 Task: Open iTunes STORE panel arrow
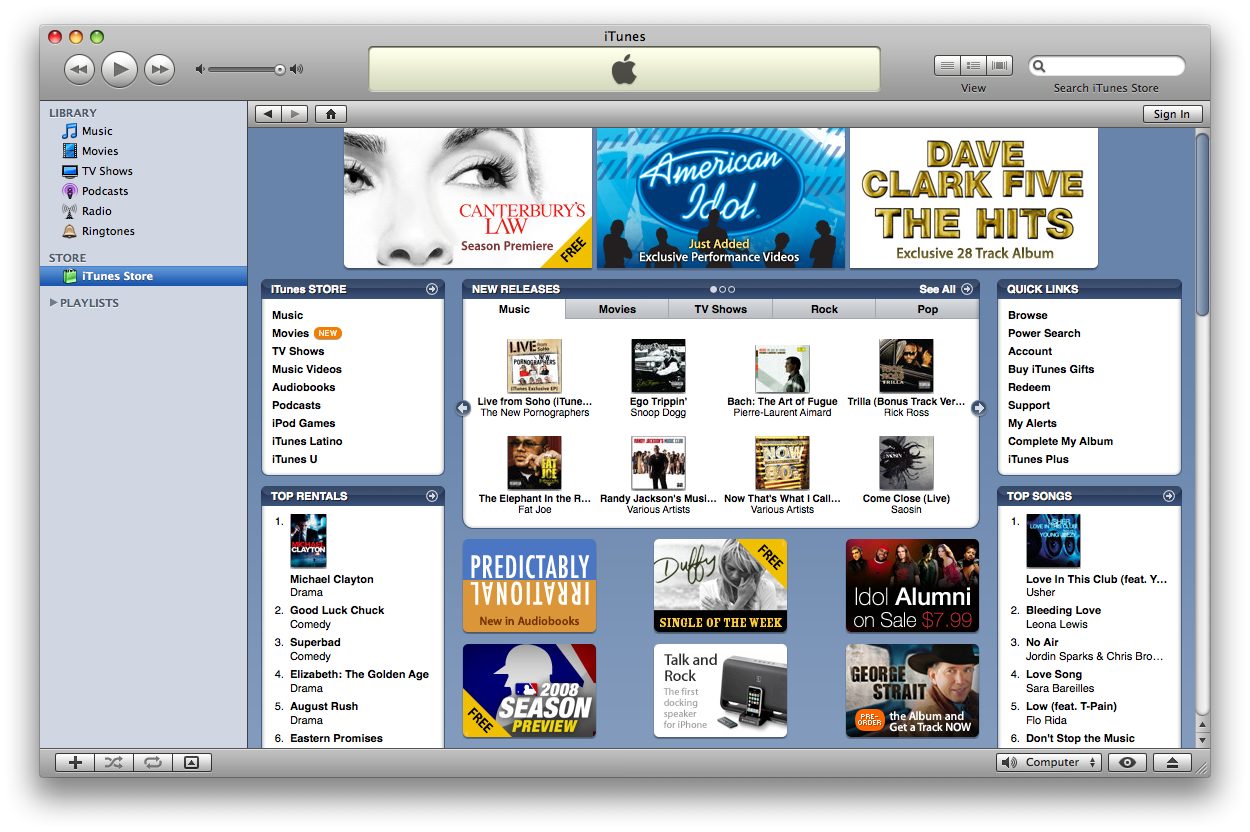(431, 289)
